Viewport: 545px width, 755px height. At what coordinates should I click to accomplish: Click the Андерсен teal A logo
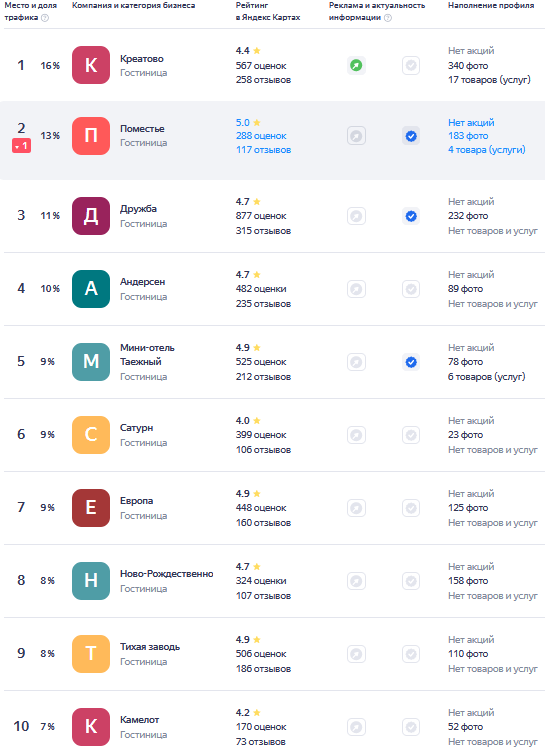click(x=91, y=288)
